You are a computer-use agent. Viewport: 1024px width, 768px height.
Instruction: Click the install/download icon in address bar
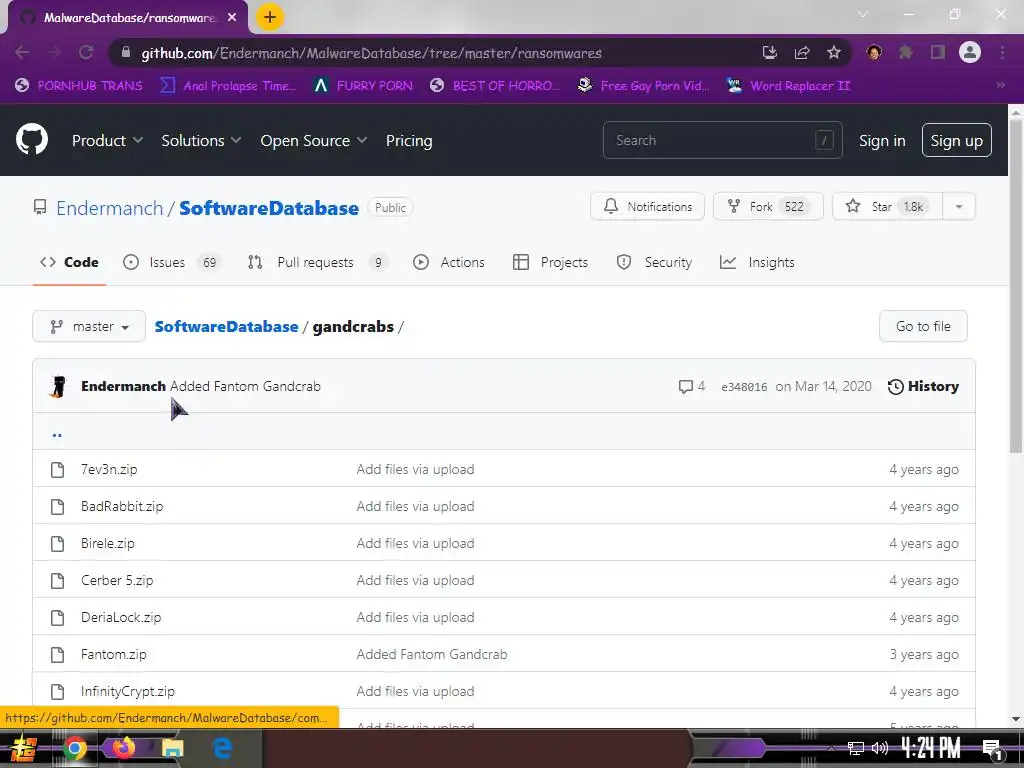click(770, 53)
